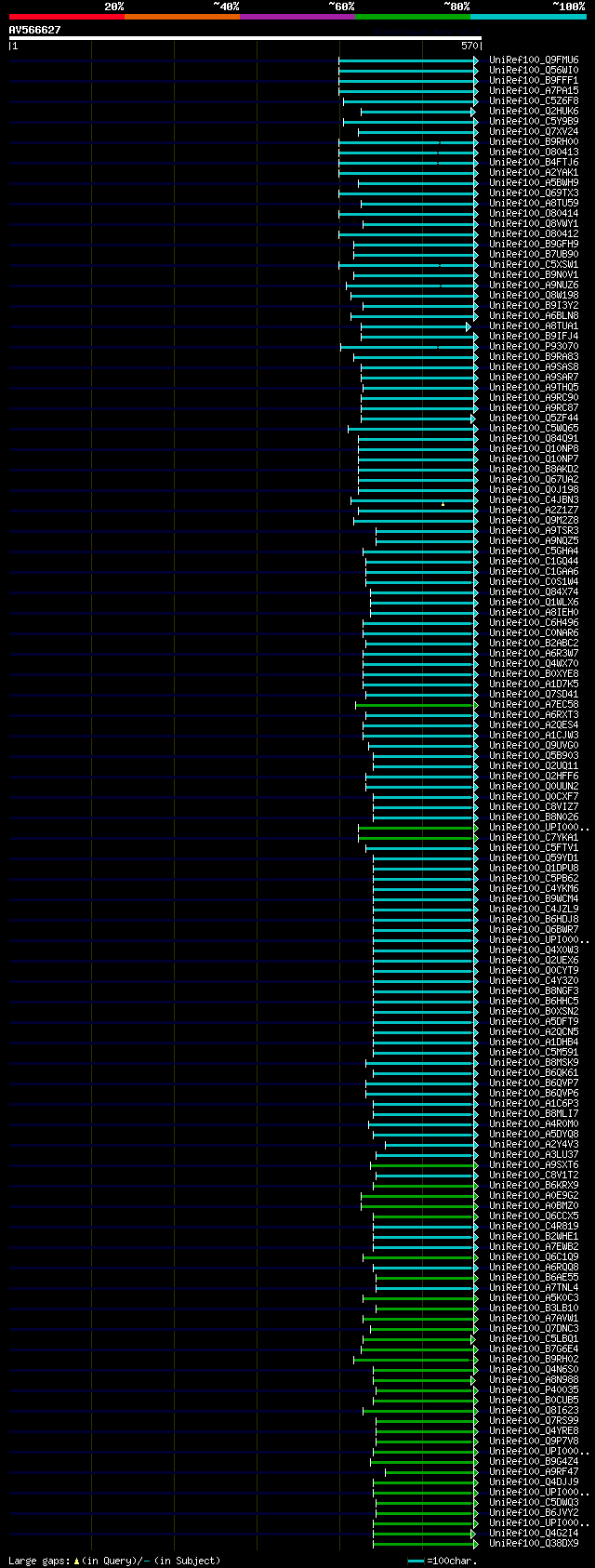Choose the UniRef100_Q8VWY1 entry
595x1568 pixels.
534,223
